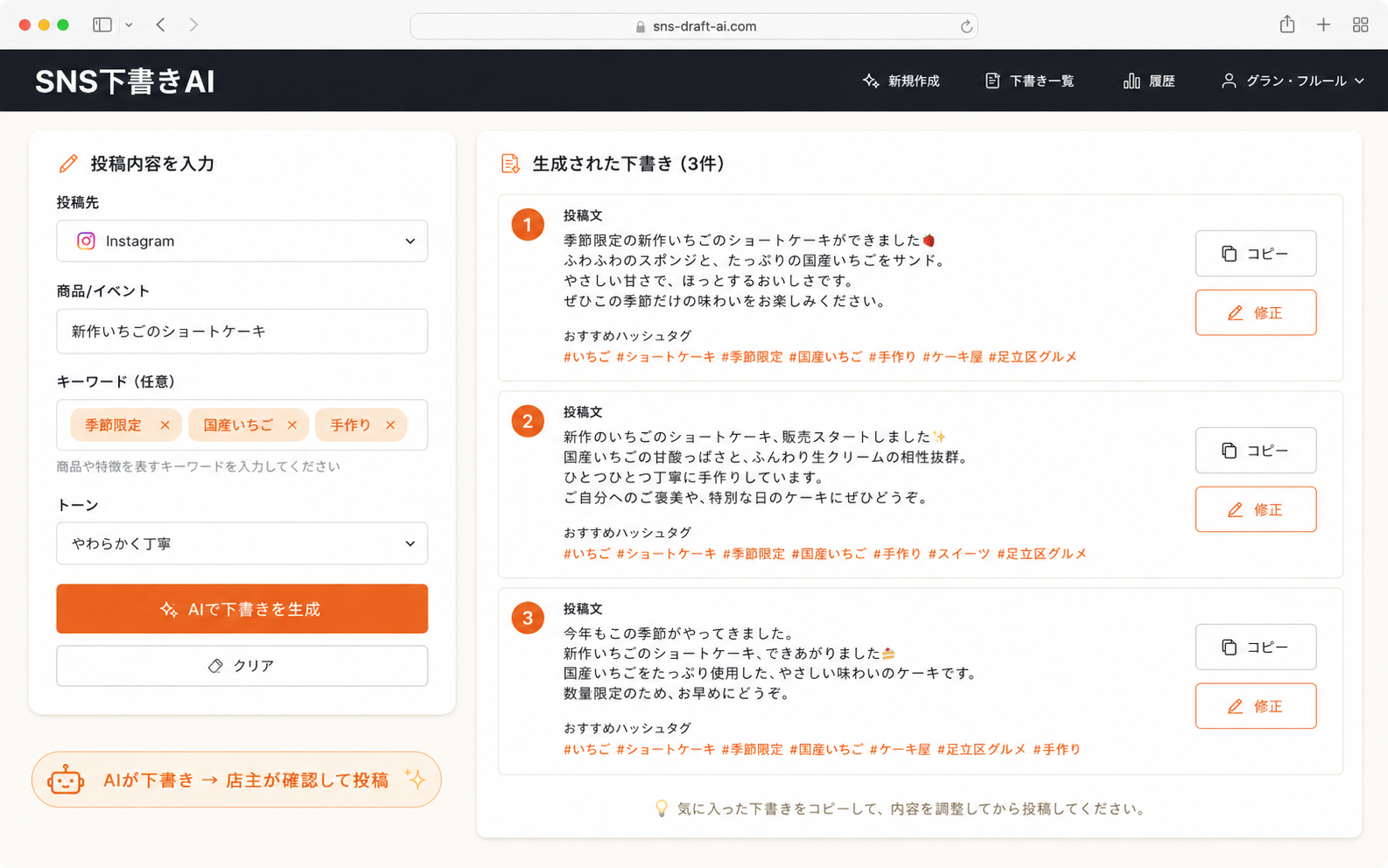
Task: Go back with the browser back arrow
Action: [x=161, y=25]
